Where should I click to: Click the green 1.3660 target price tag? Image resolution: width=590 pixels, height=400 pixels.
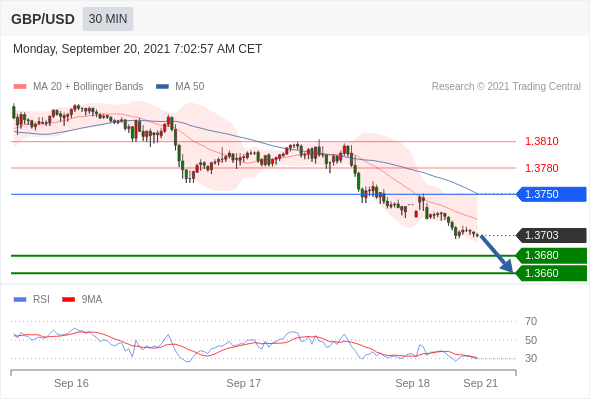pos(552,273)
